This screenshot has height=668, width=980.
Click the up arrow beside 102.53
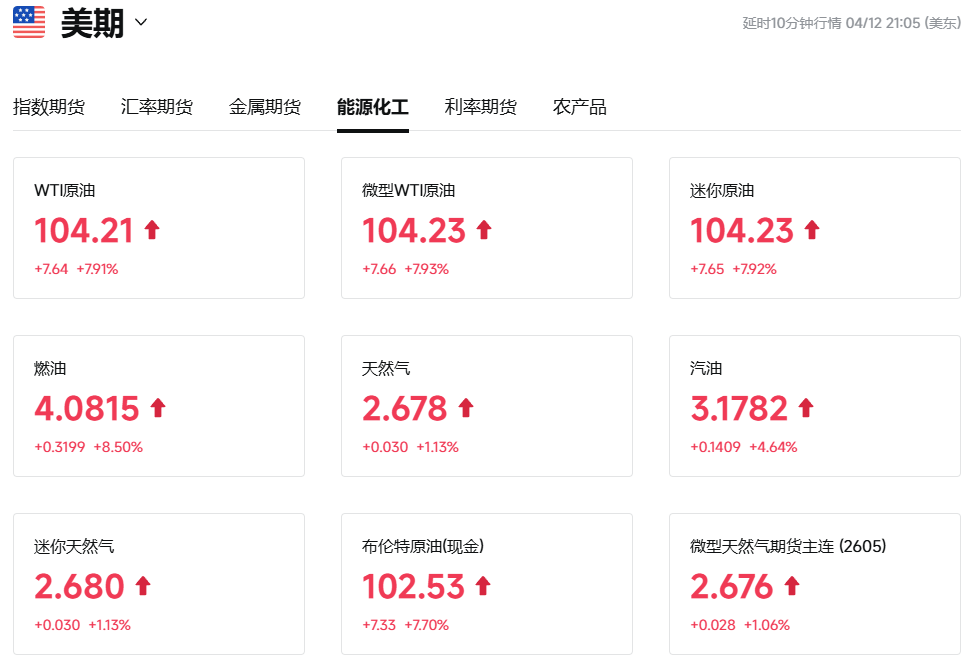click(483, 586)
